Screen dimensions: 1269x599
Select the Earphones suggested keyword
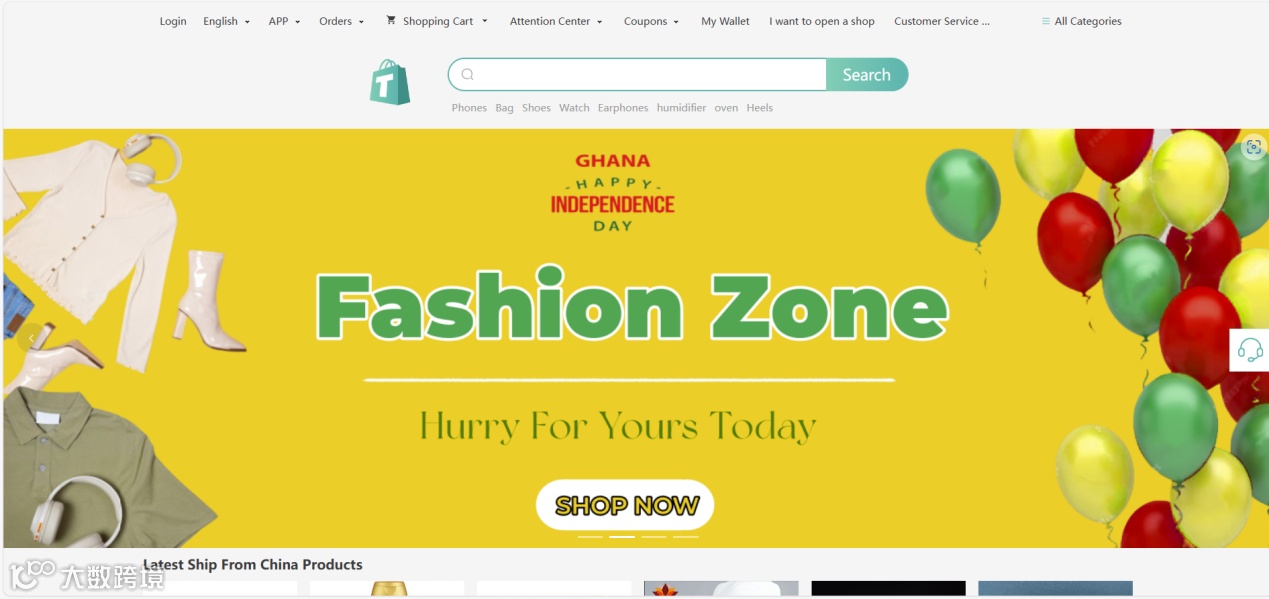(x=623, y=108)
